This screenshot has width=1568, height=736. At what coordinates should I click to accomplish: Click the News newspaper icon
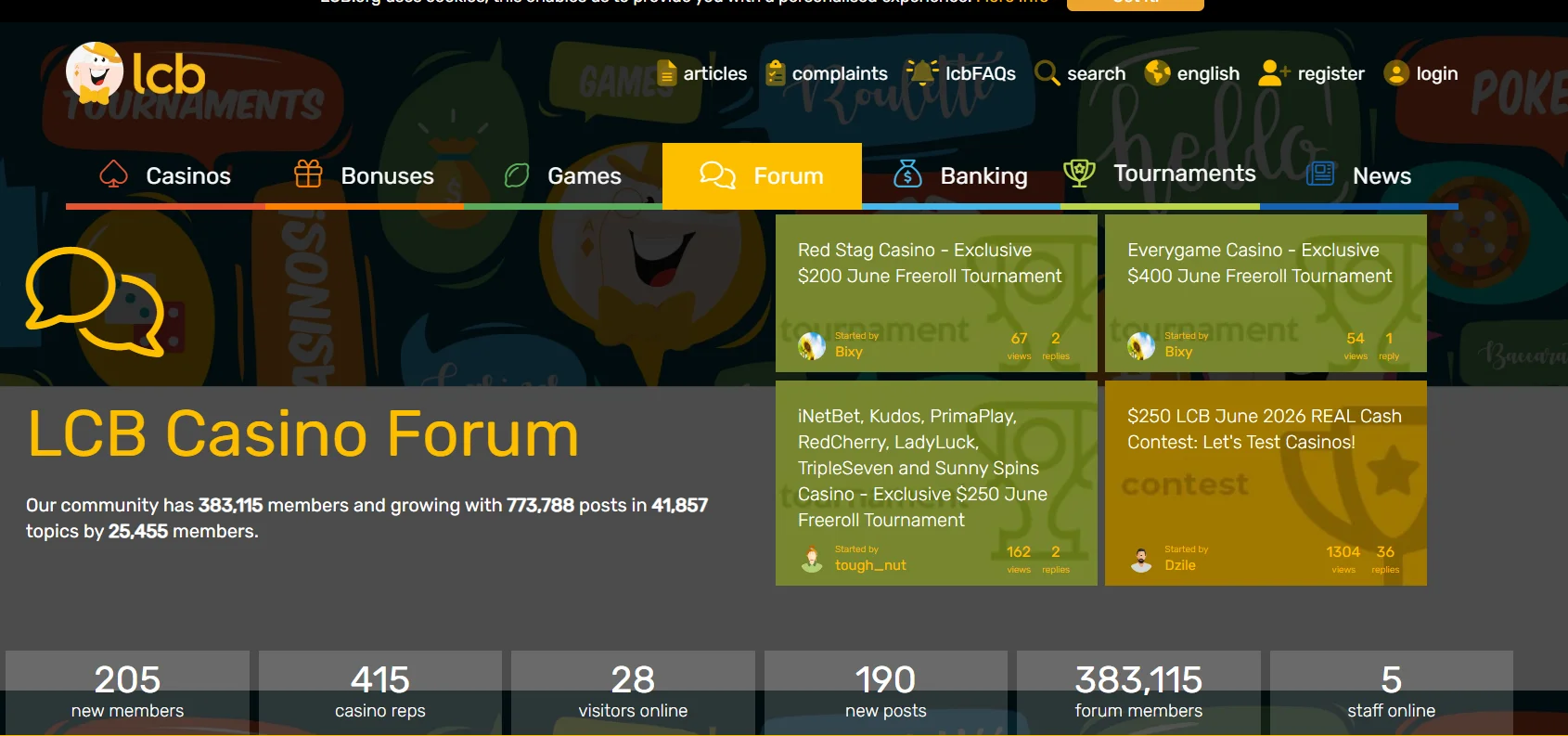click(1320, 174)
